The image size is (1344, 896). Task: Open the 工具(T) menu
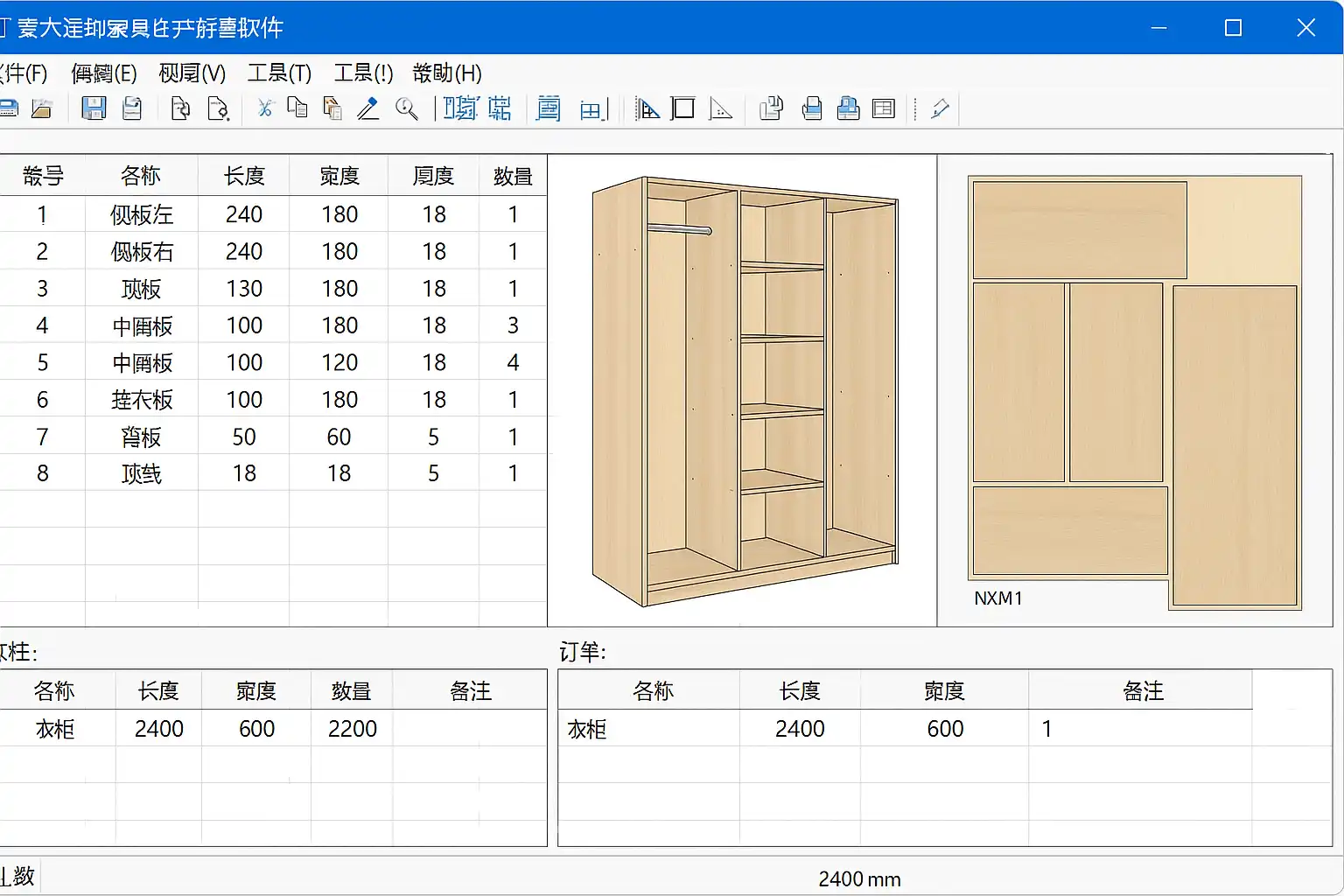coord(279,73)
